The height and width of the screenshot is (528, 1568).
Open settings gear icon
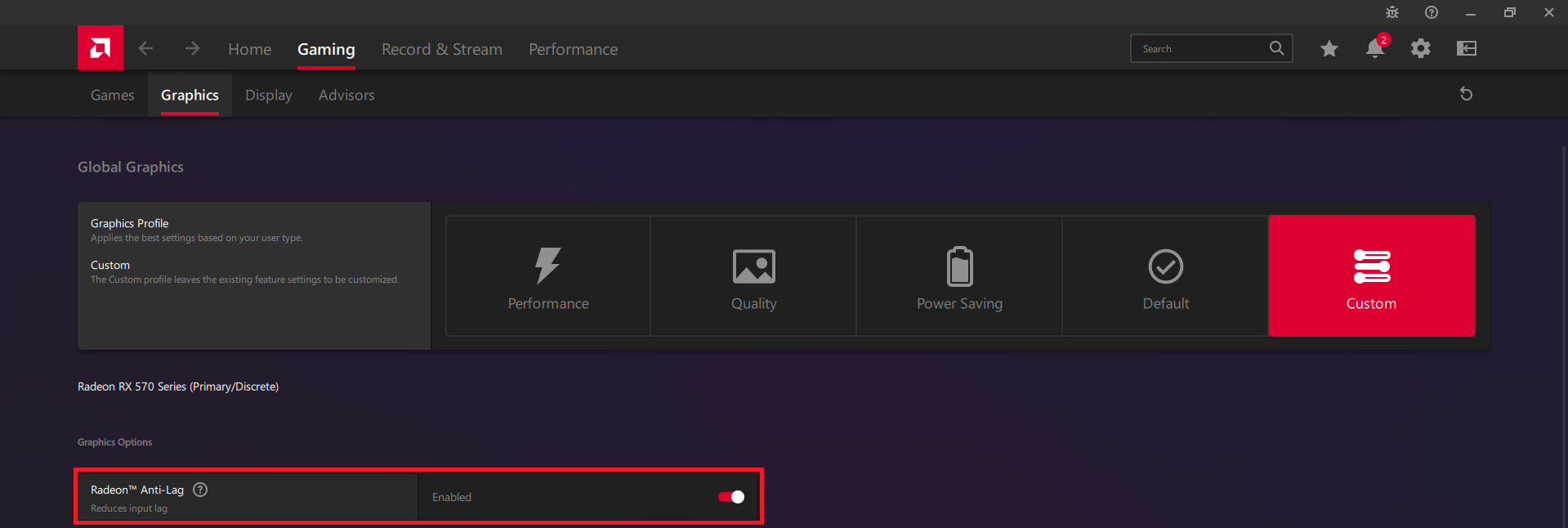[x=1421, y=48]
